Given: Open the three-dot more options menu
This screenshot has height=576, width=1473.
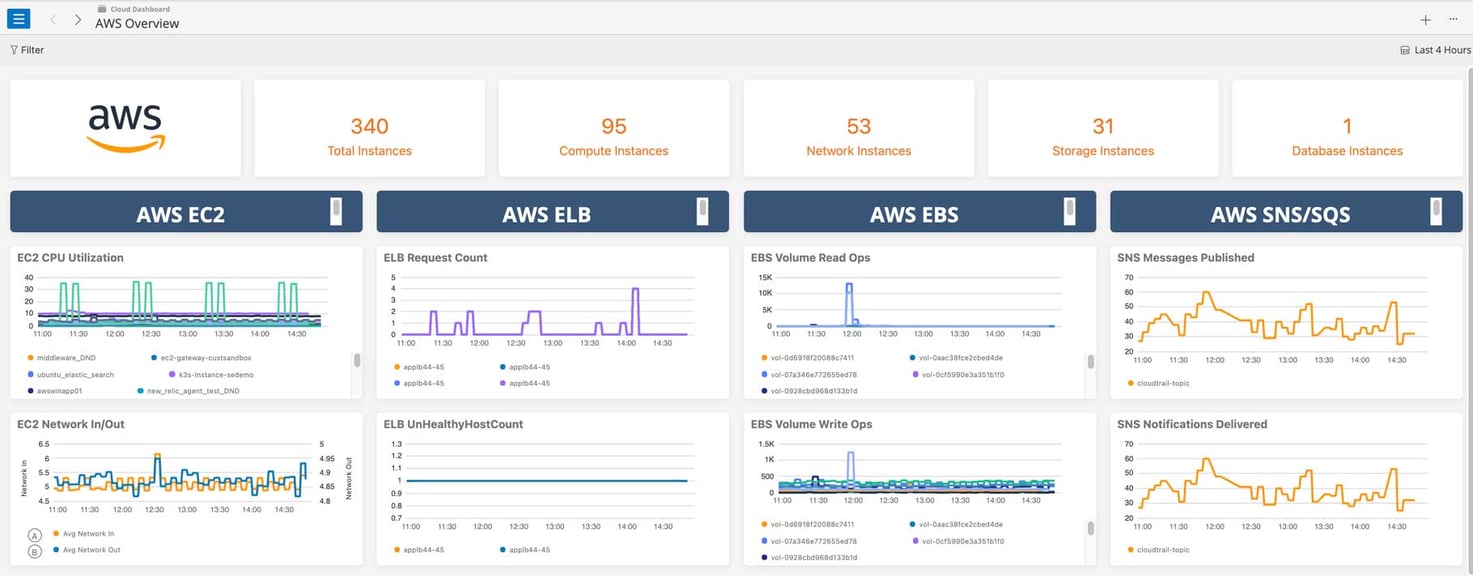Looking at the screenshot, I should [1452, 20].
